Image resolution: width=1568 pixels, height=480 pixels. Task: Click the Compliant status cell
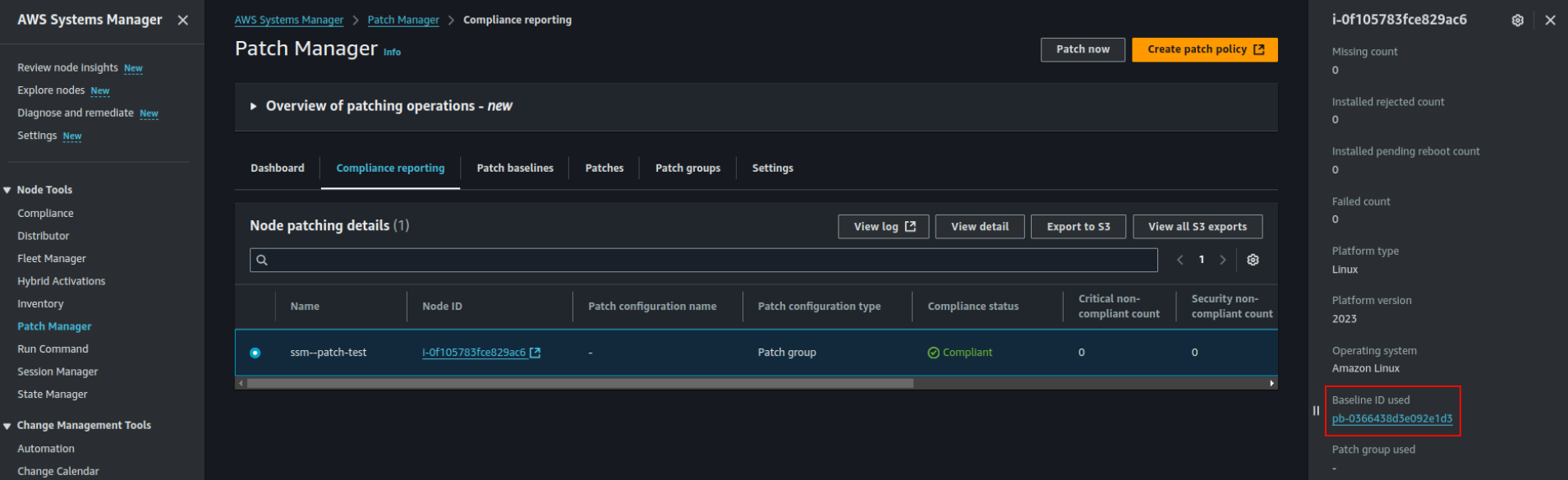(x=960, y=353)
